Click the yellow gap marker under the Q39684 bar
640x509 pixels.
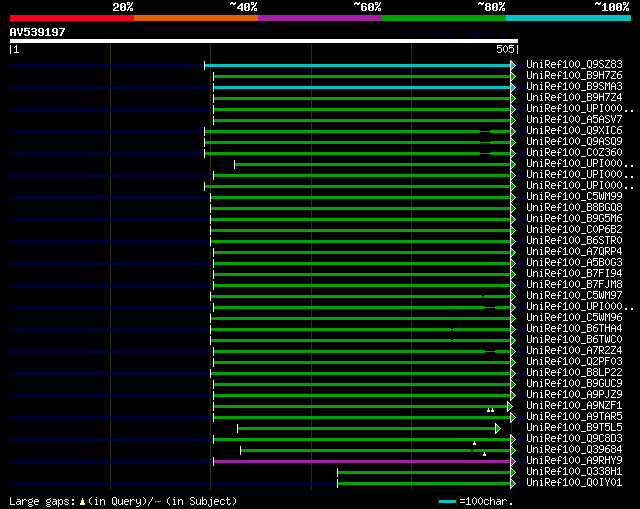tap(484, 454)
